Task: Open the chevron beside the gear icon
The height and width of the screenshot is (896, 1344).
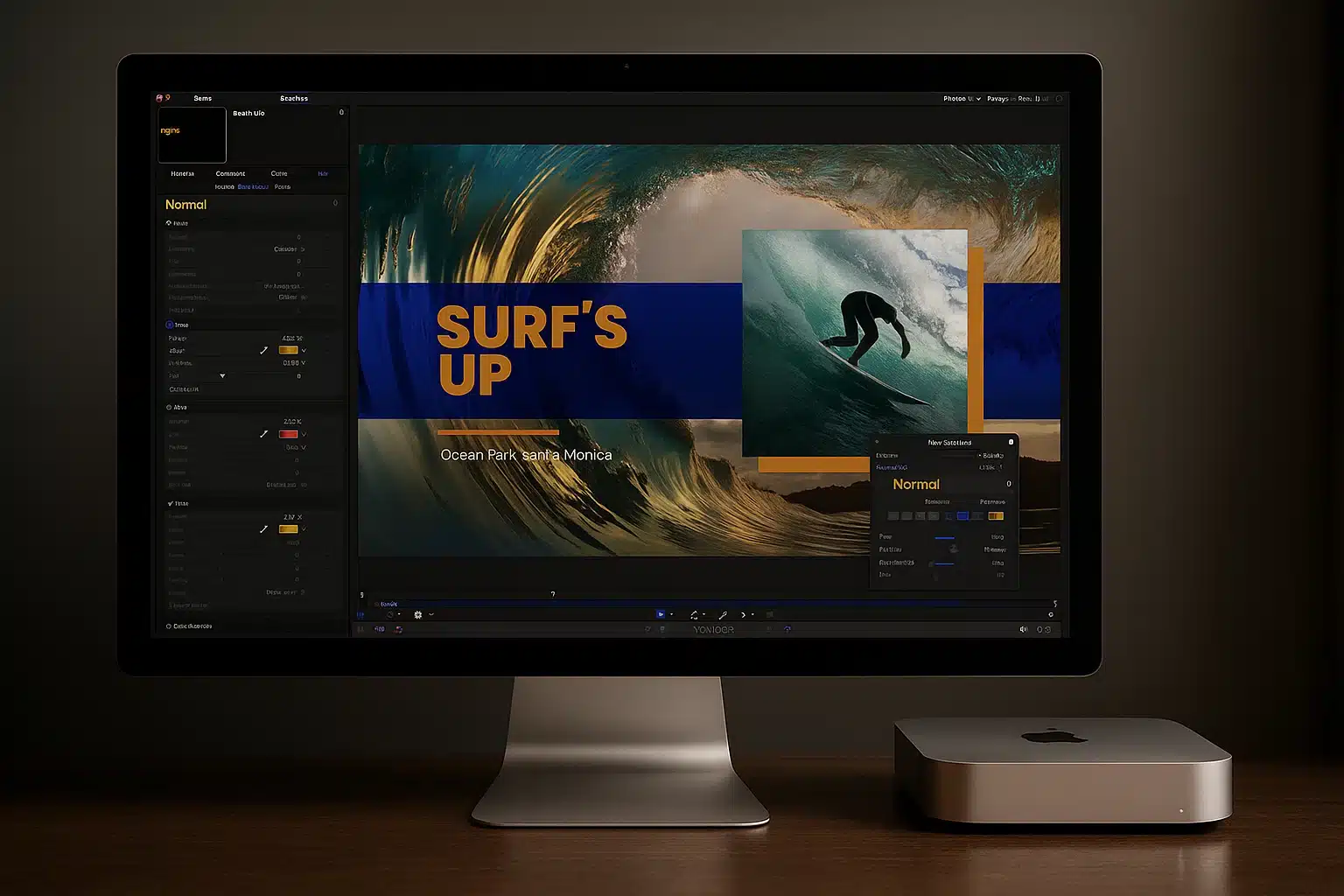Action: 431,614
